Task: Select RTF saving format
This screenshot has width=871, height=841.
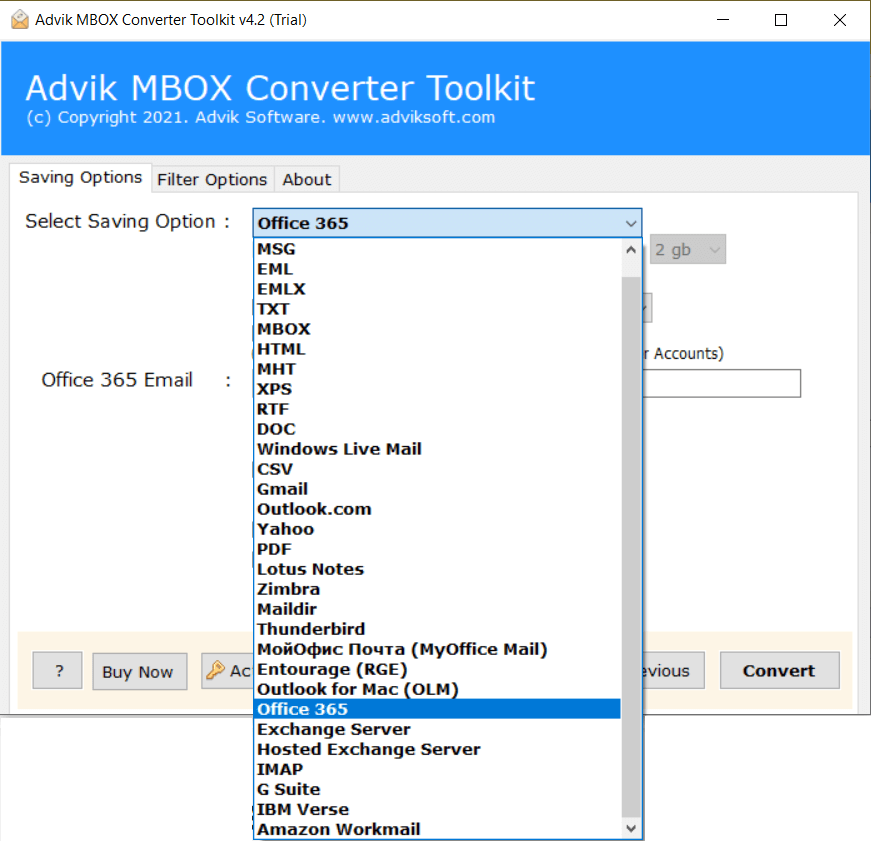Action: [437, 409]
